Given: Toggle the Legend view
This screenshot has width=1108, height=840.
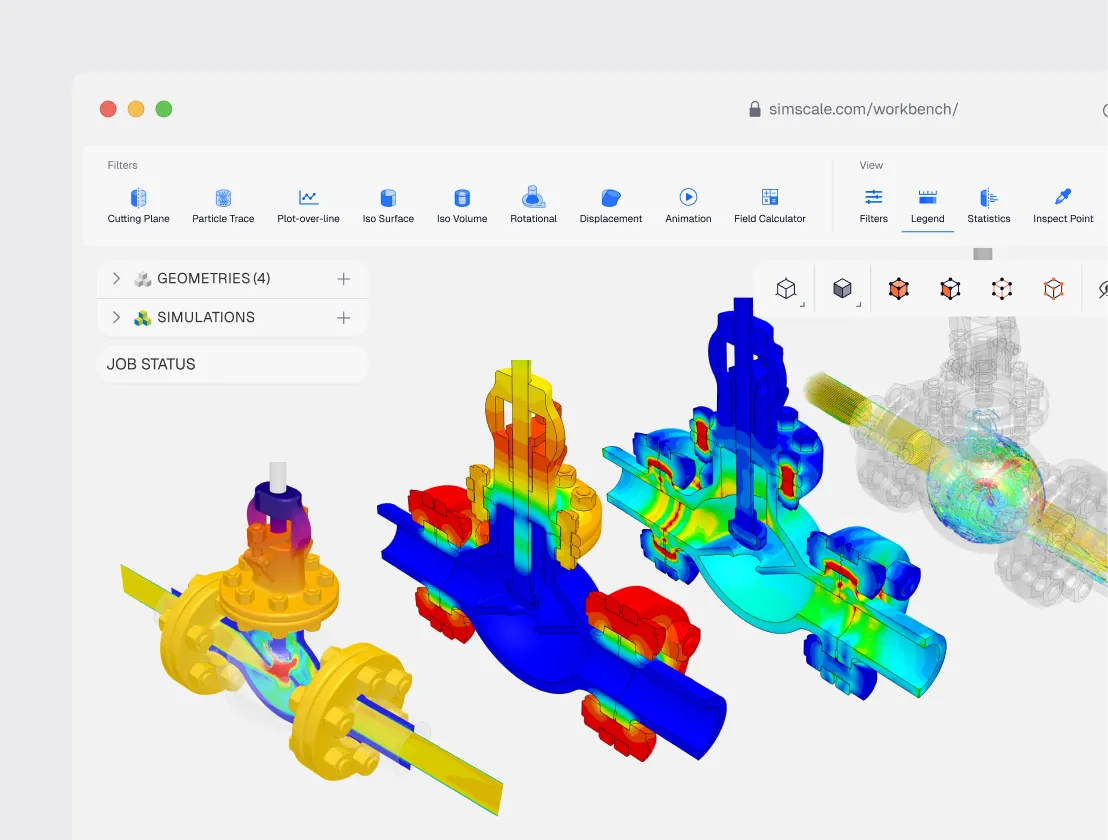Looking at the screenshot, I should click(x=928, y=206).
